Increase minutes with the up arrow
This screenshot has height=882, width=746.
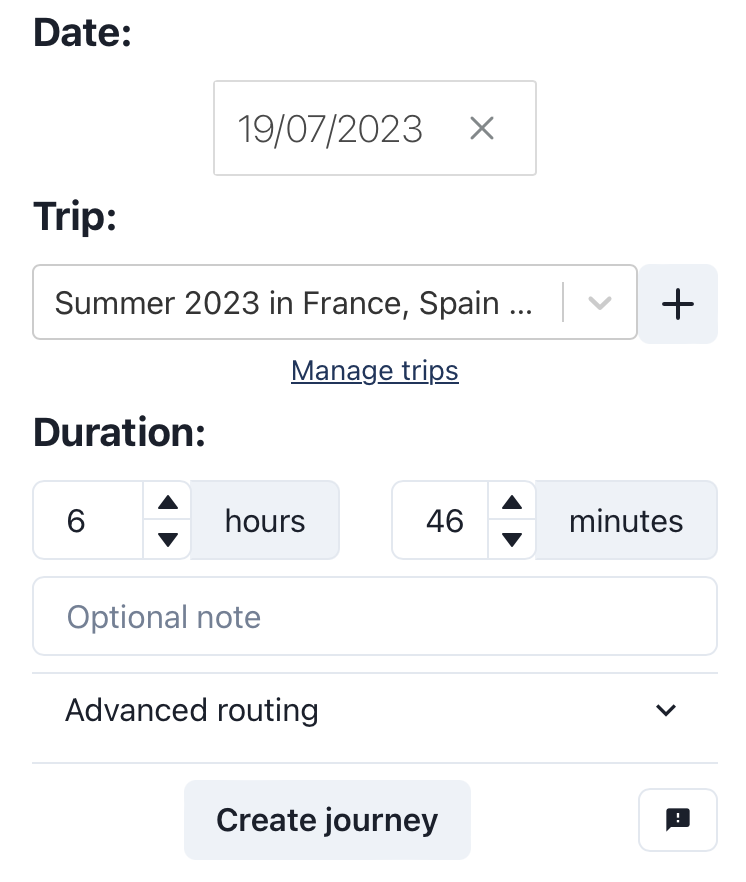[512, 503]
